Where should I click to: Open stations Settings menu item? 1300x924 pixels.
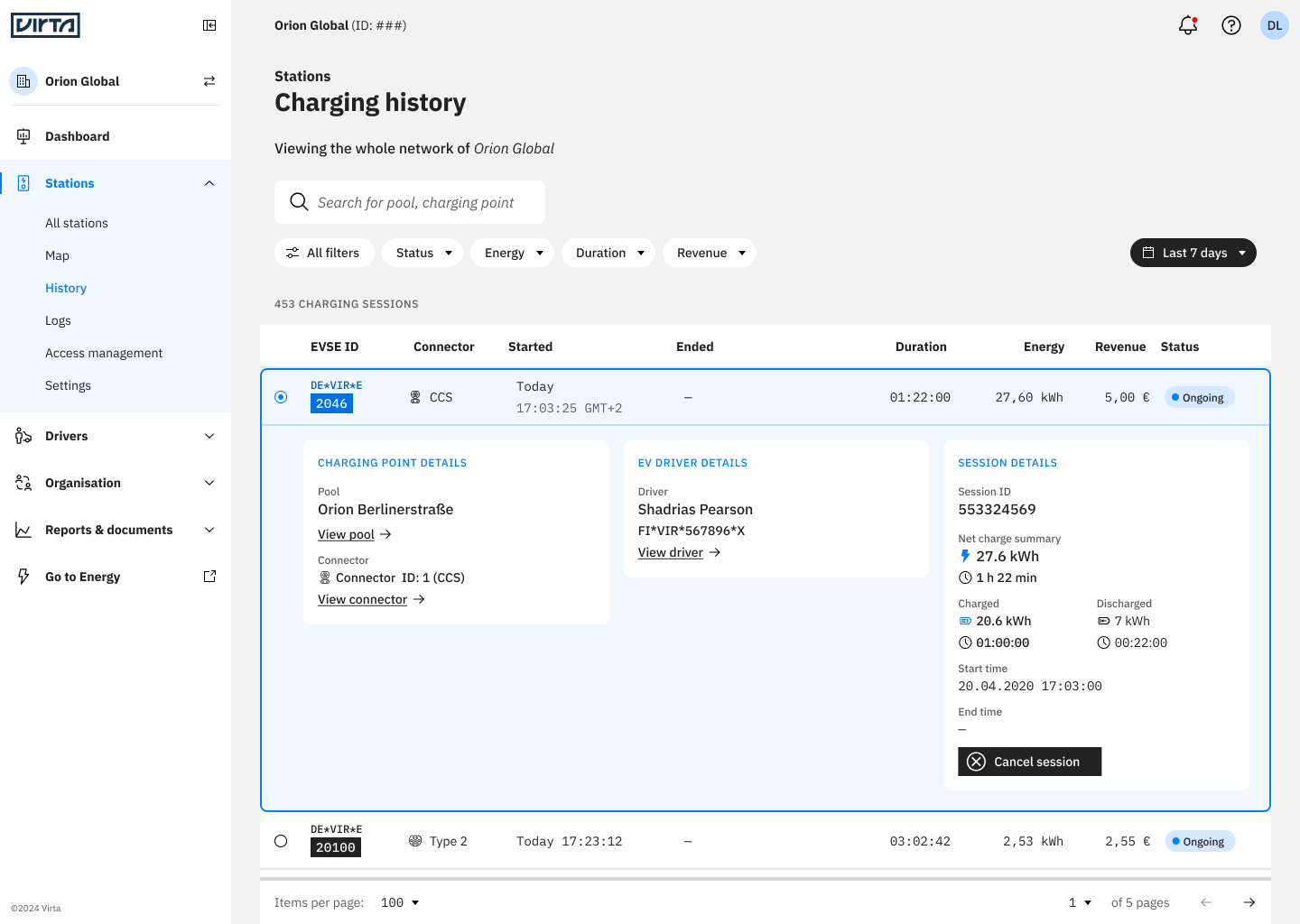pos(68,385)
